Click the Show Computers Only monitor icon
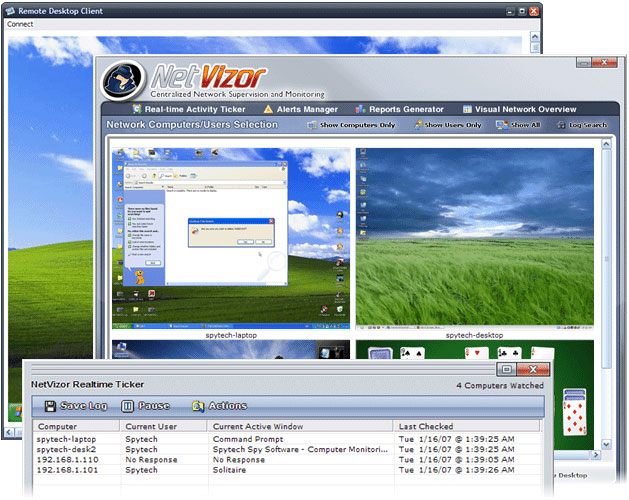 [312, 125]
